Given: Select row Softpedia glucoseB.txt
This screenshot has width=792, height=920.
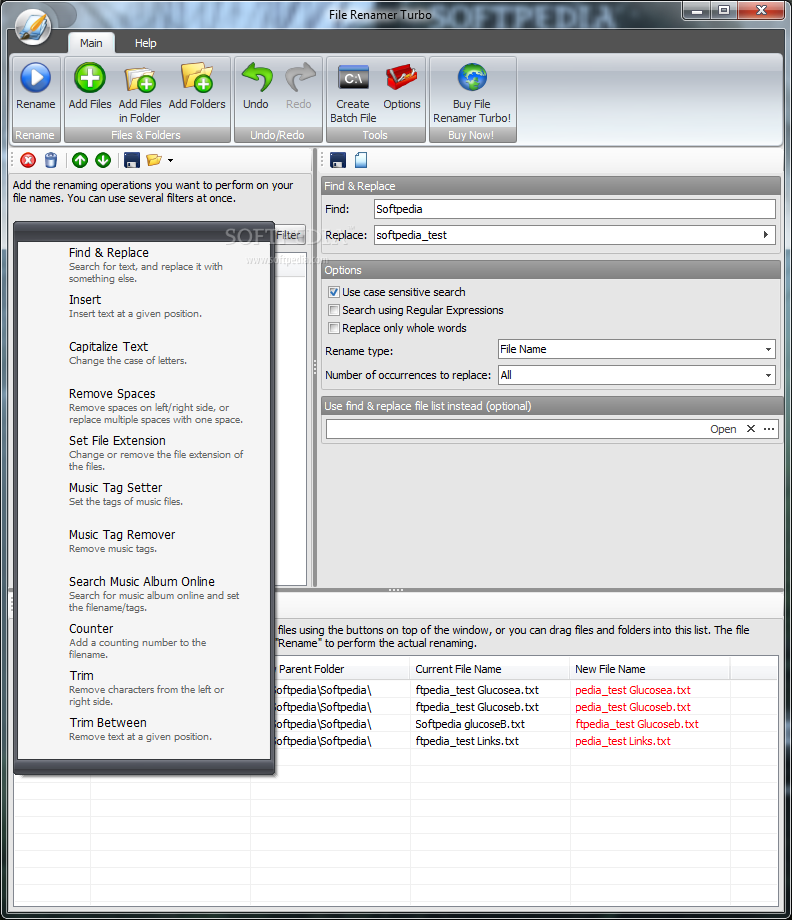Looking at the screenshot, I should pyautogui.click(x=470, y=724).
